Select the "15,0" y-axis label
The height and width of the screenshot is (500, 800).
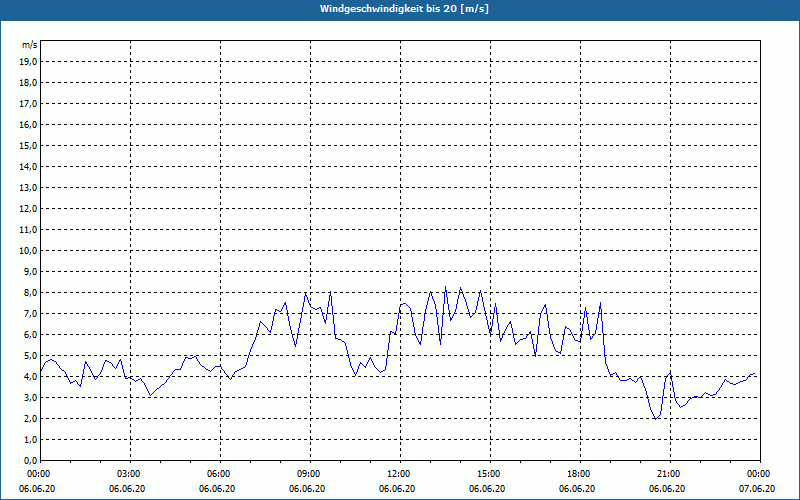[x=28, y=145]
